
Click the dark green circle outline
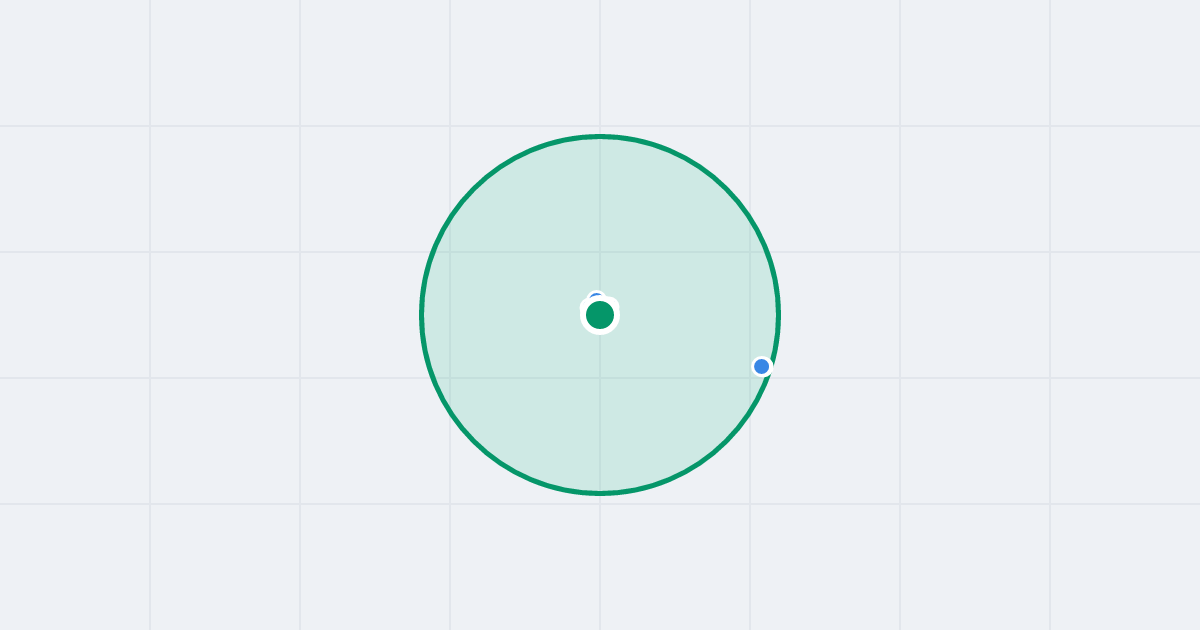click(x=600, y=136)
